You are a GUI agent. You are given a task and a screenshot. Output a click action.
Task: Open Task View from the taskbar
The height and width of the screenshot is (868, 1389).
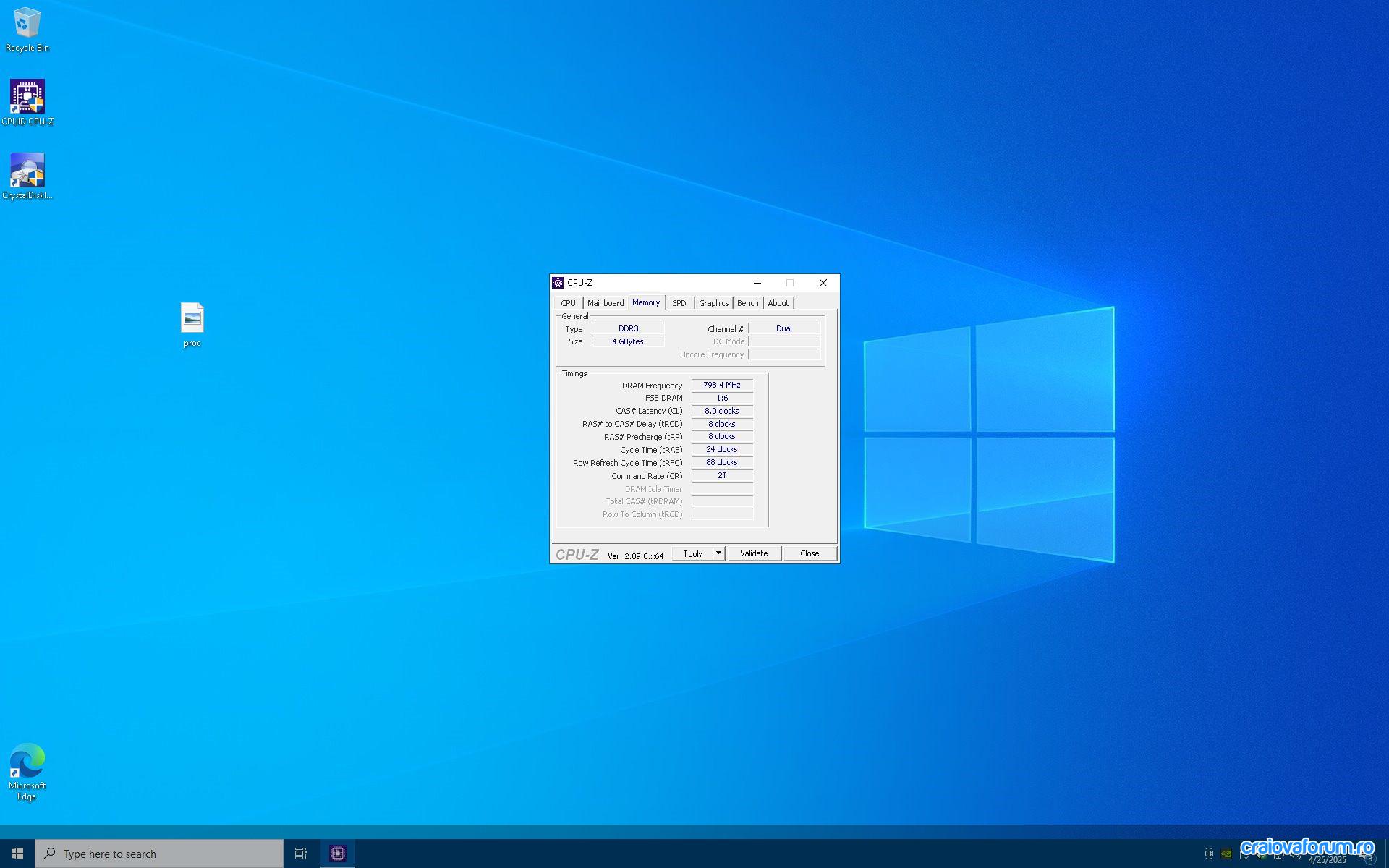click(x=301, y=854)
